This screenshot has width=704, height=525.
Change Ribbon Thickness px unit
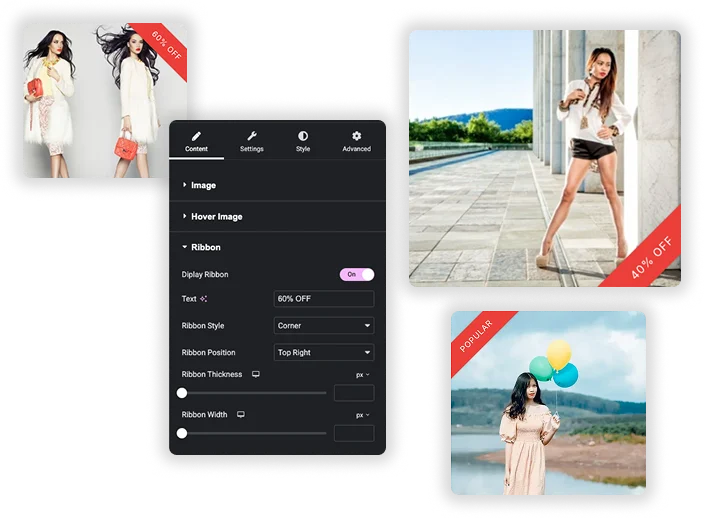click(x=362, y=375)
